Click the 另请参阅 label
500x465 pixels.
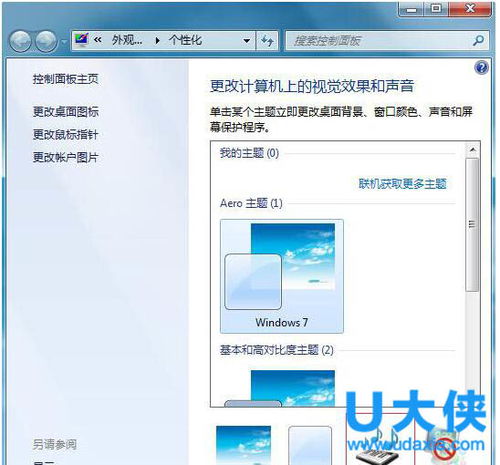(55, 444)
